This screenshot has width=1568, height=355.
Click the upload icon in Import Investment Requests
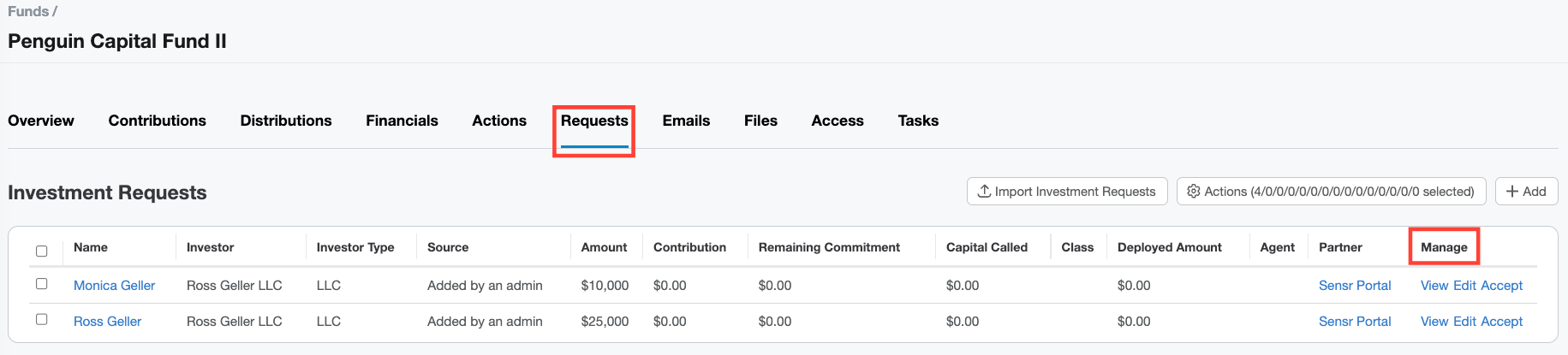point(985,191)
